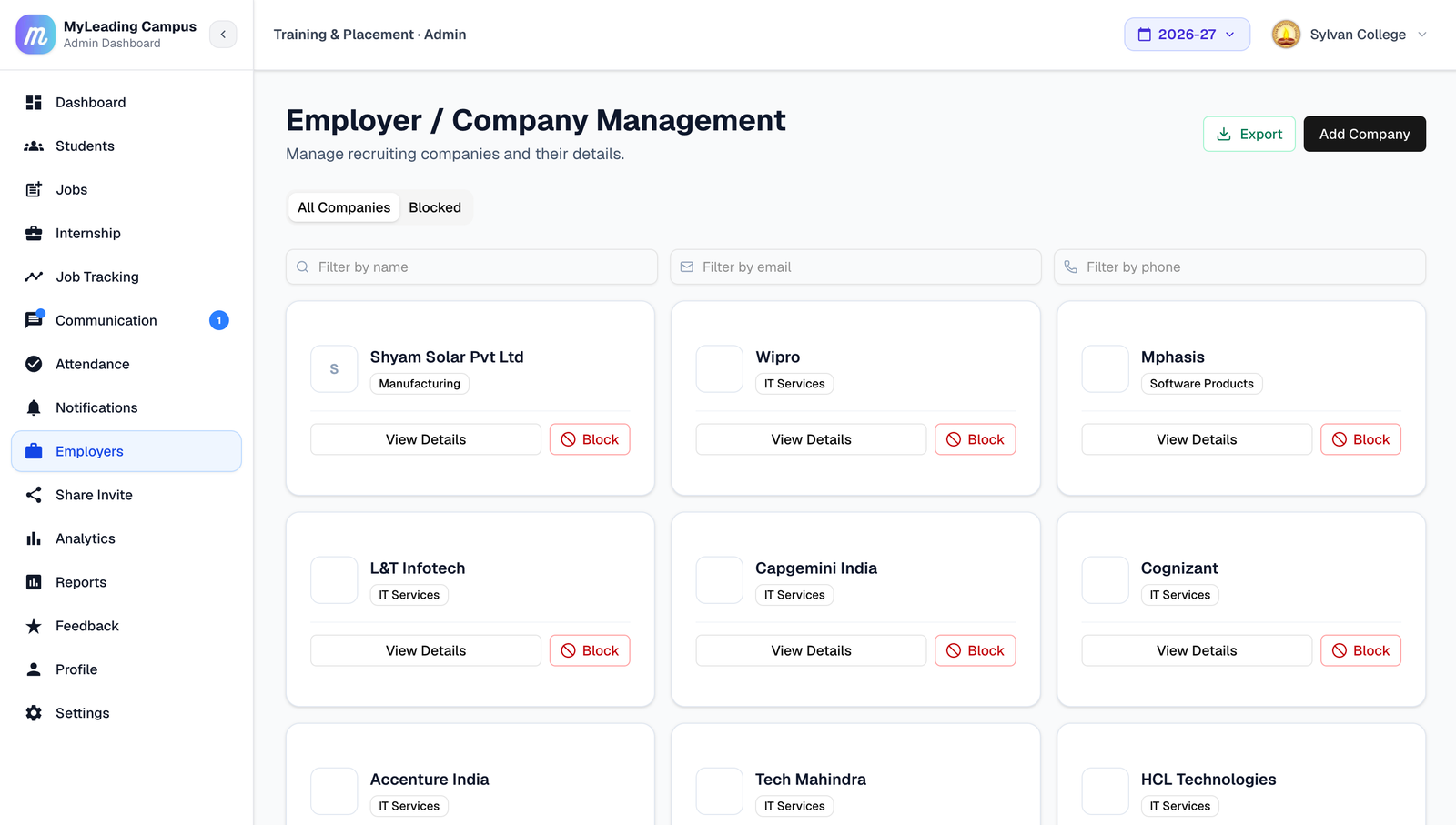Click the Software Products tag on Mphasis
This screenshot has height=825, width=1456.
(1201, 384)
